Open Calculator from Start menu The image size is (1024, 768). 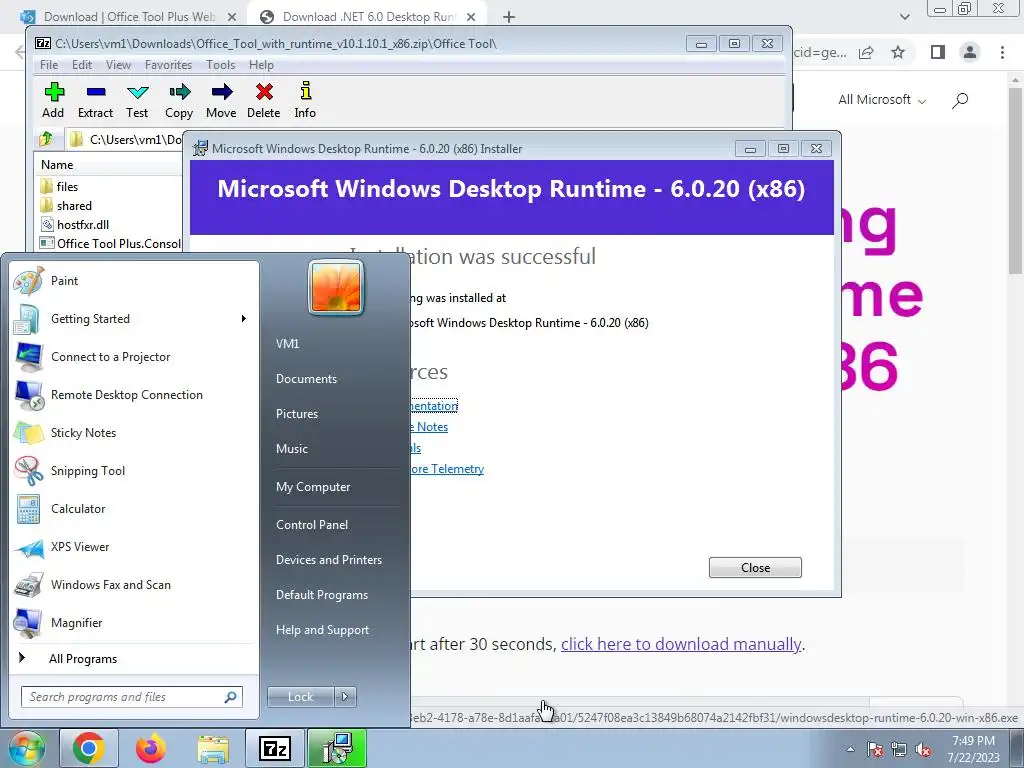[x=133, y=509]
